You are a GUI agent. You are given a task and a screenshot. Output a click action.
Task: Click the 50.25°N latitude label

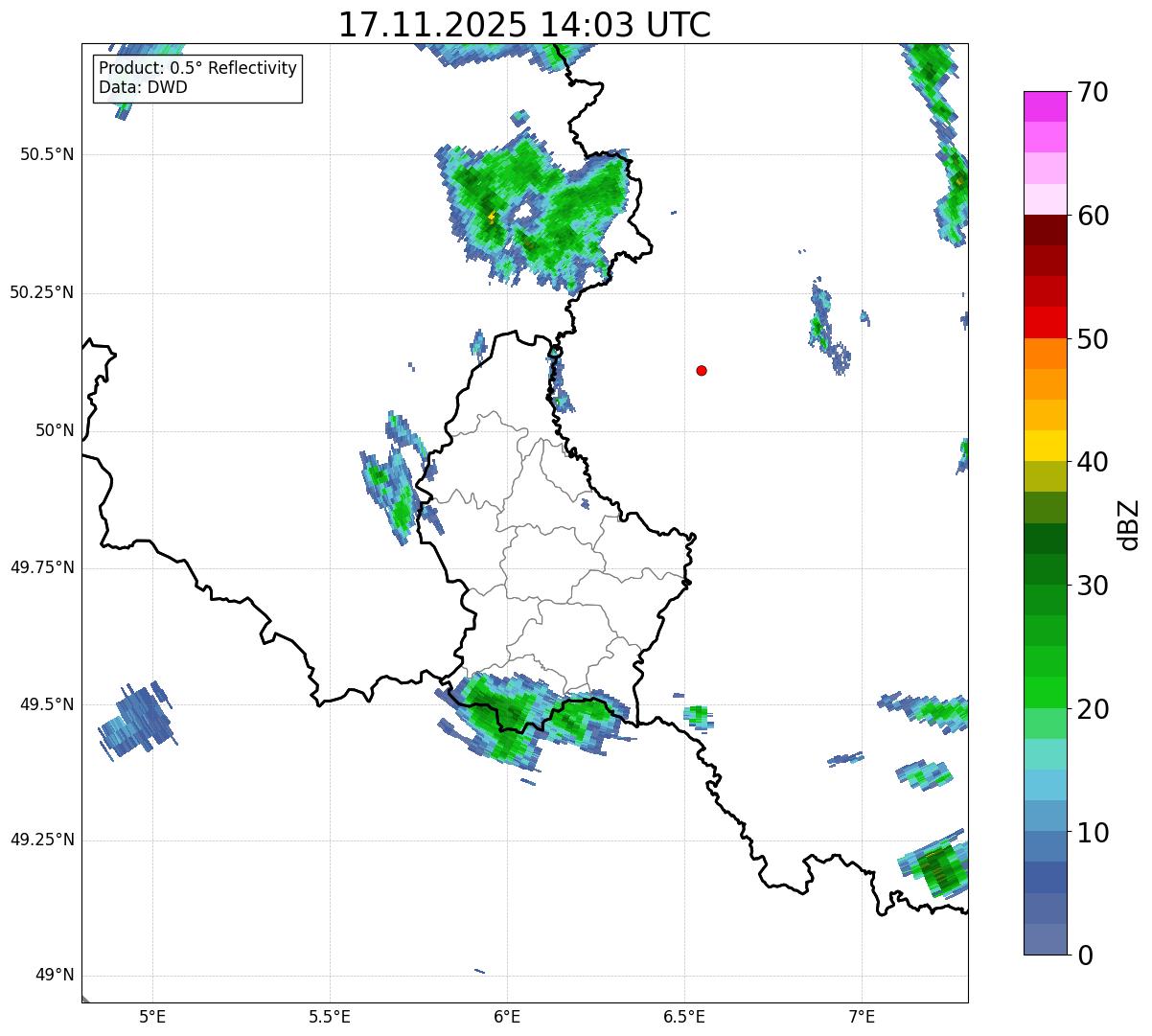(x=41, y=292)
